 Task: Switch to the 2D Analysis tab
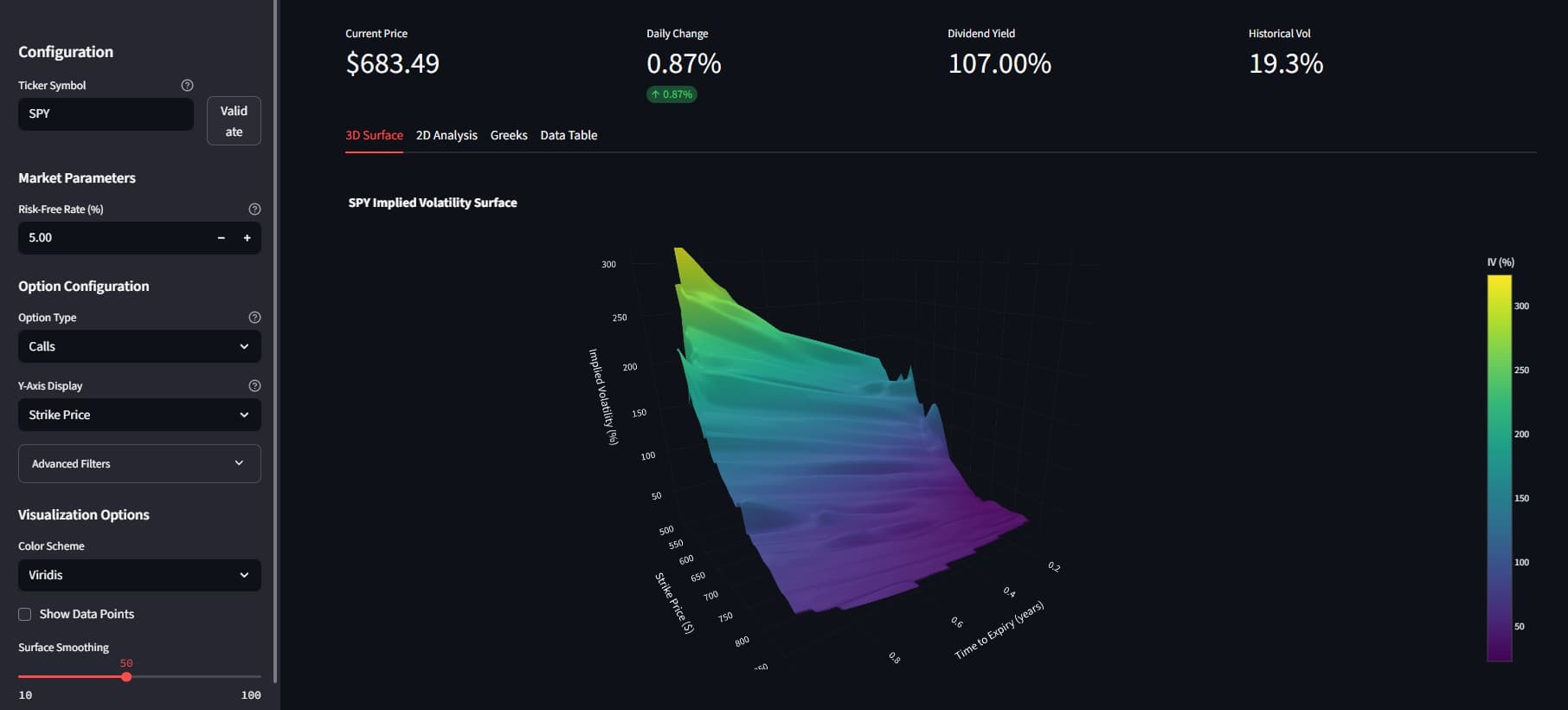pos(447,135)
